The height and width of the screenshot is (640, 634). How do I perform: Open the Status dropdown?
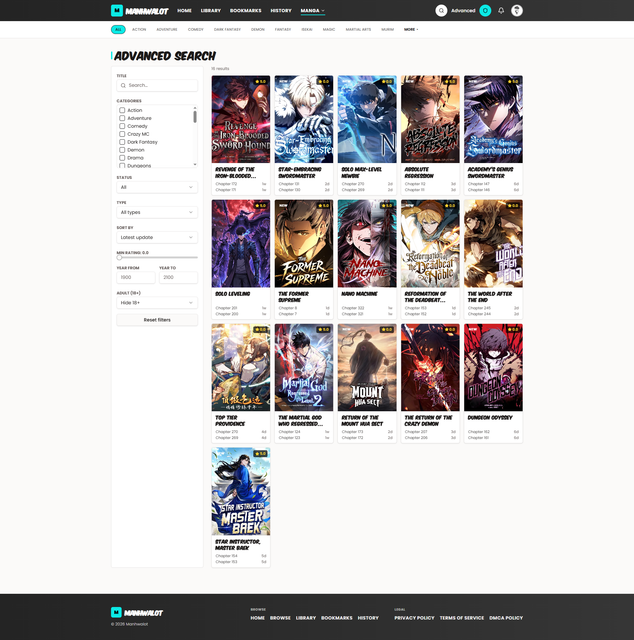(157, 187)
